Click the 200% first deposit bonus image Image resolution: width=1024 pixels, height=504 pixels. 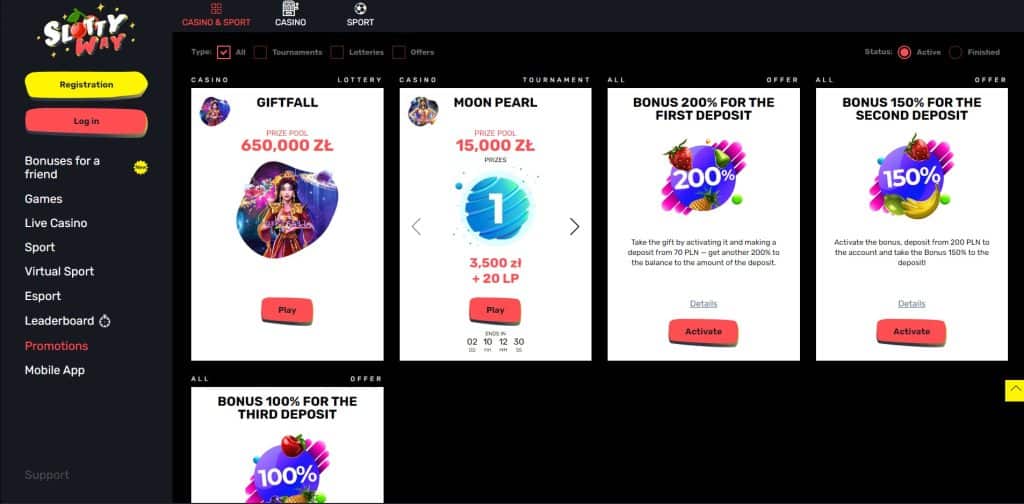pos(703,176)
